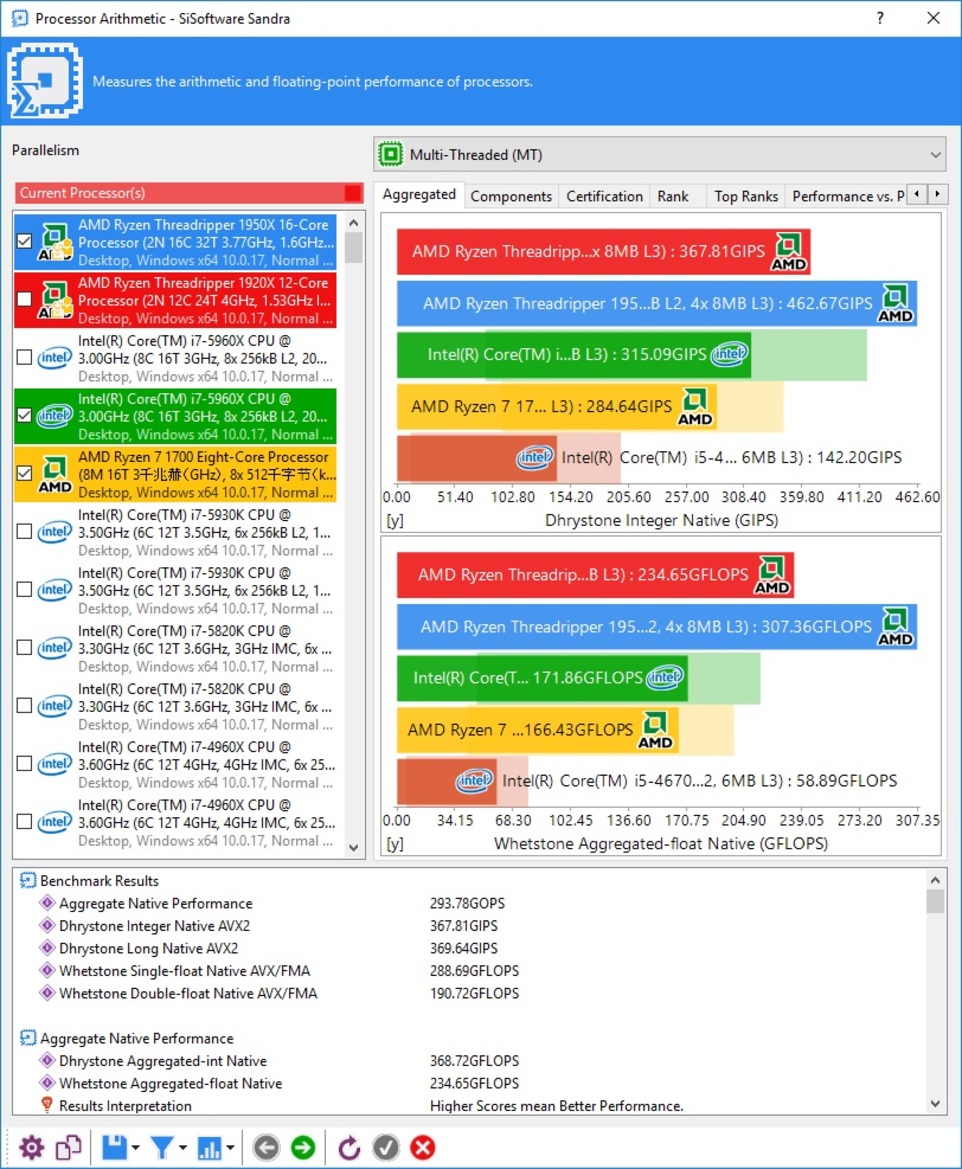Click the [y] axis marker under the Whetstone chart
Screen dimensions: 962x1169
pyautogui.click(x=395, y=844)
